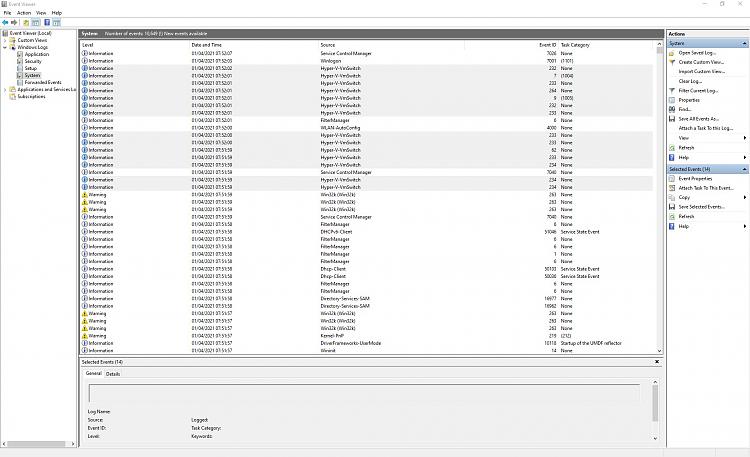Click the Create Custom View funnel icon

point(672,62)
